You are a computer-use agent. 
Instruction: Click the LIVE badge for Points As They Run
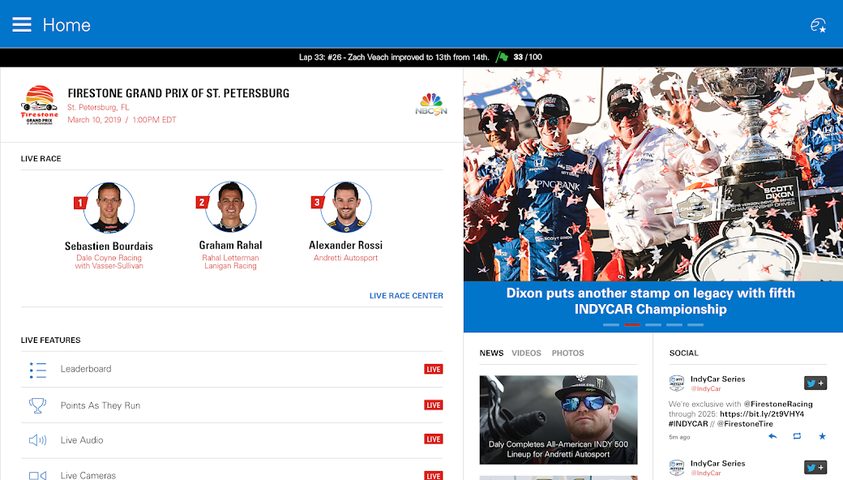(433, 405)
